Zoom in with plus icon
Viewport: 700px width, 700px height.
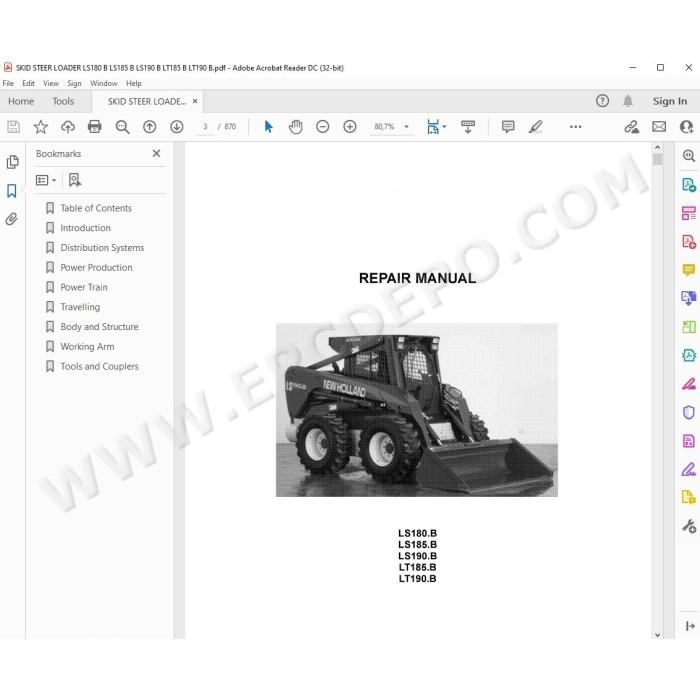pos(350,127)
